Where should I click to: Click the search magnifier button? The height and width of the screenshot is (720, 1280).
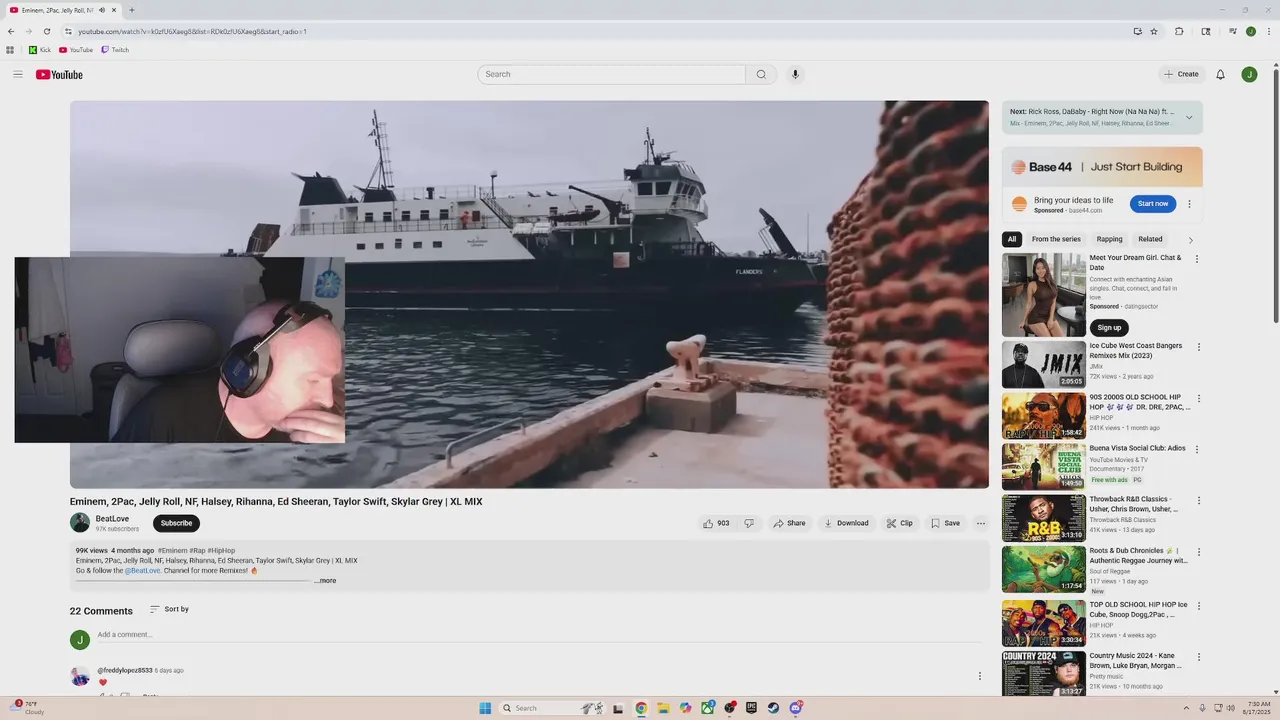click(761, 74)
